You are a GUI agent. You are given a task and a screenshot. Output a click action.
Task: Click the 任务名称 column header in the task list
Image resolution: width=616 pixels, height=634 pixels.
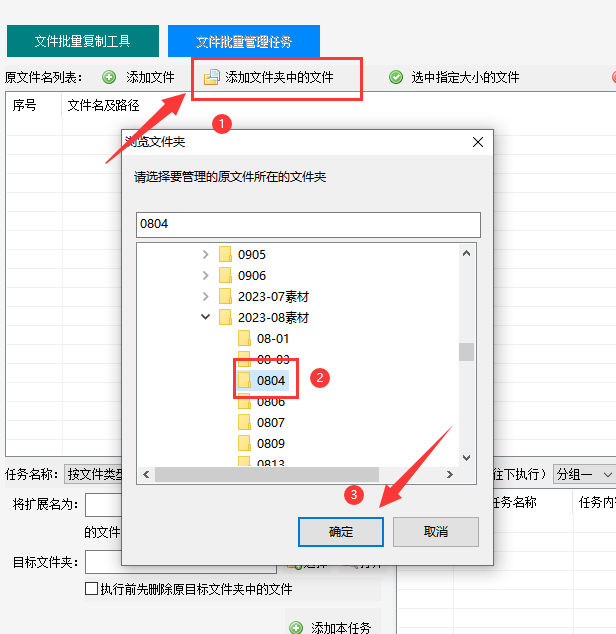pos(514,502)
